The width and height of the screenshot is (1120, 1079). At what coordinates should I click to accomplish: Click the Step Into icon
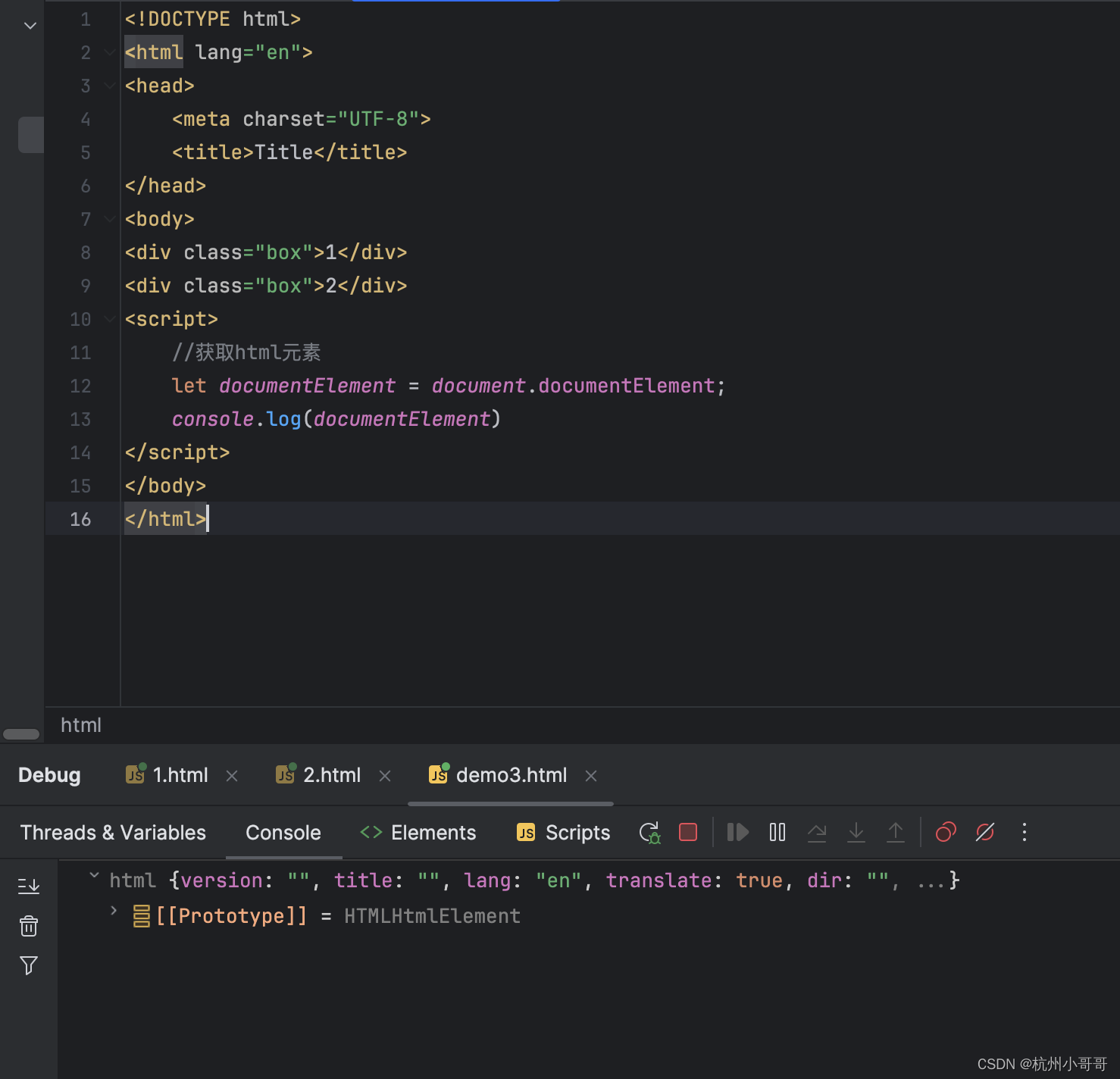[x=856, y=832]
